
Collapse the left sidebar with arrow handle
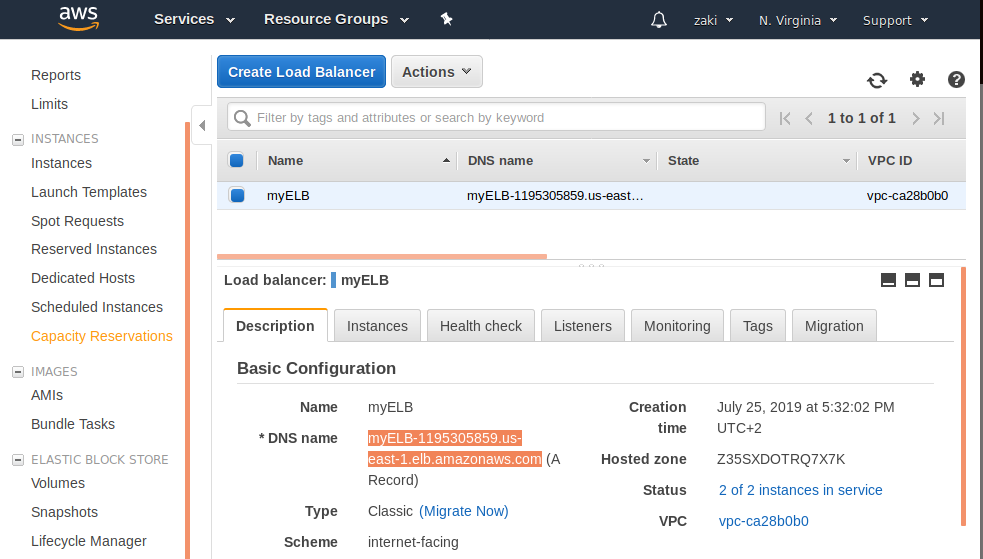pyautogui.click(x=201, y=125)
